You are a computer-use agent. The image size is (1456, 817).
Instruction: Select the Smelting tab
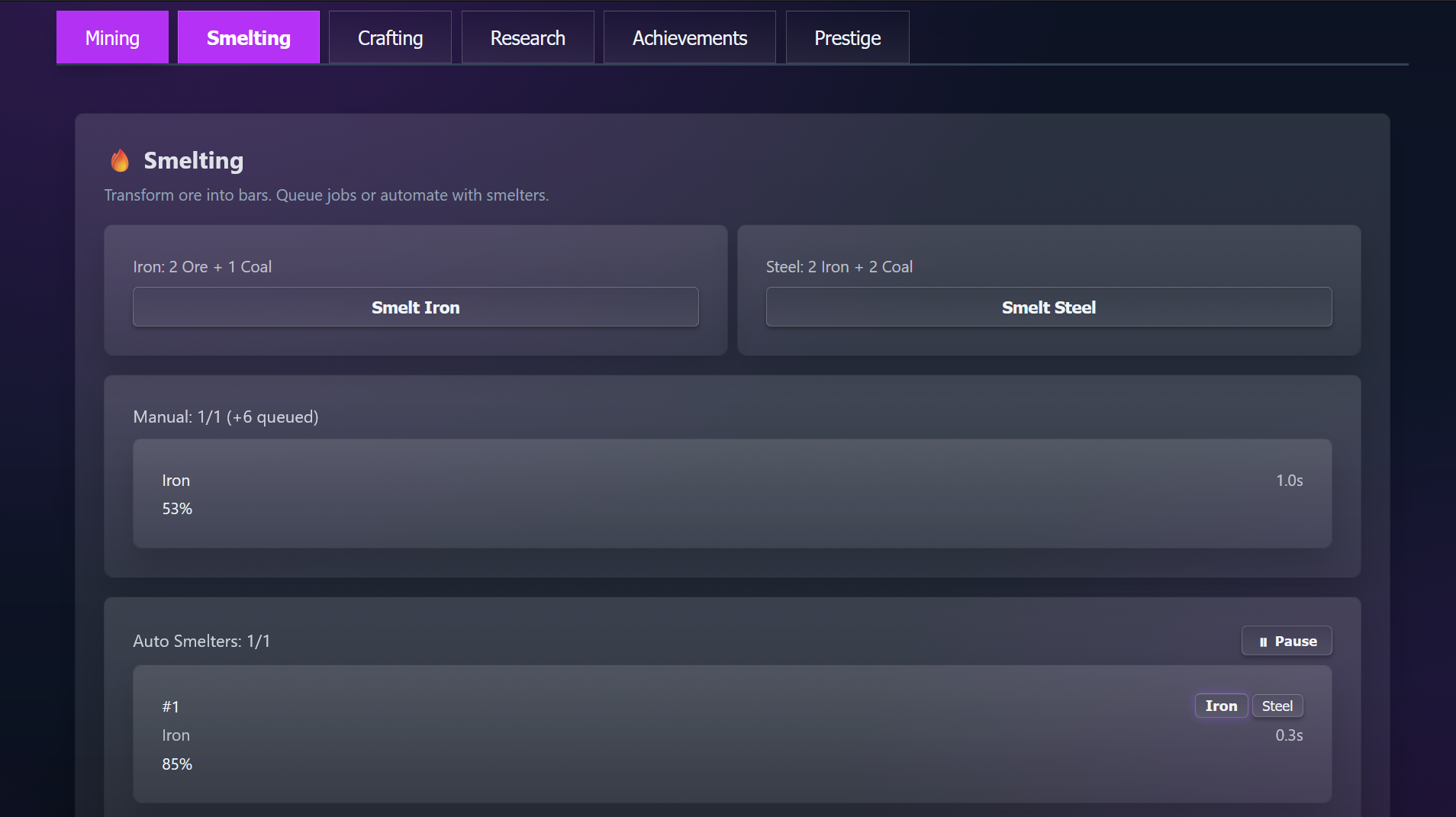click(x=249, y=37)
